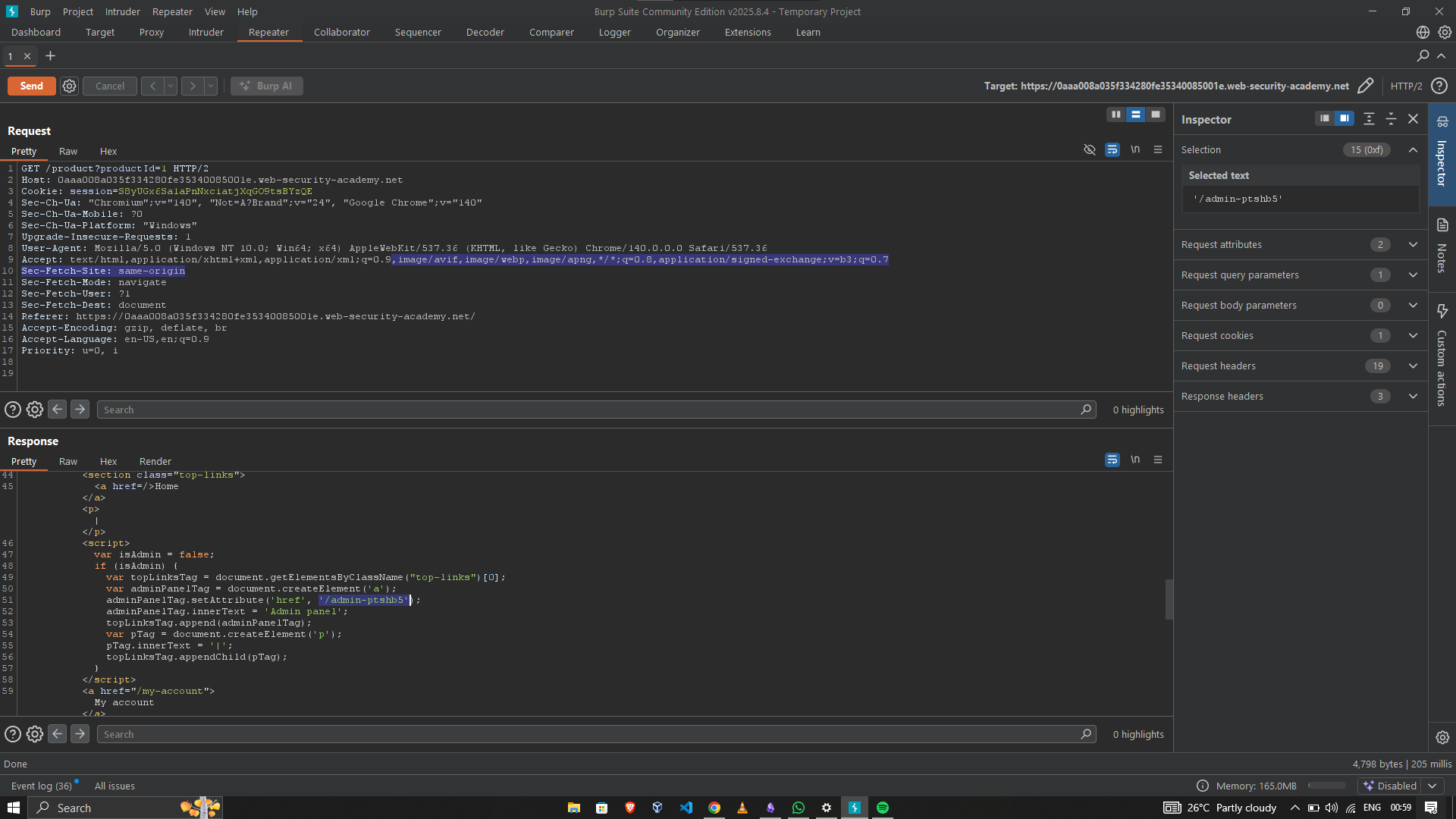The width and height of the screenshot is (1456, 819).
Task: Close the Inspector panel
Action: 1413,119
